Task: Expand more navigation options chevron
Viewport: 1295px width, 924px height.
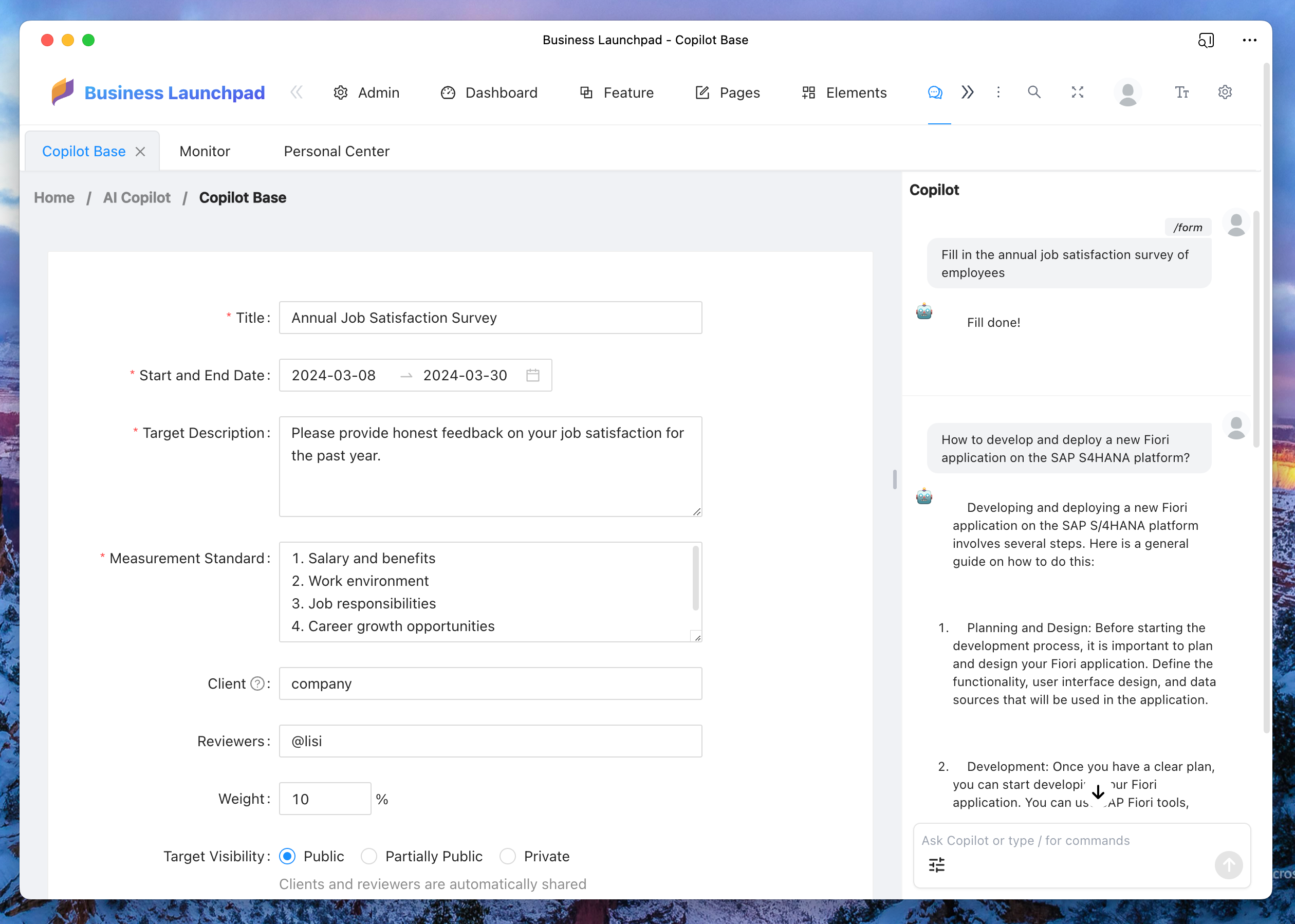Action: point(967,92)
